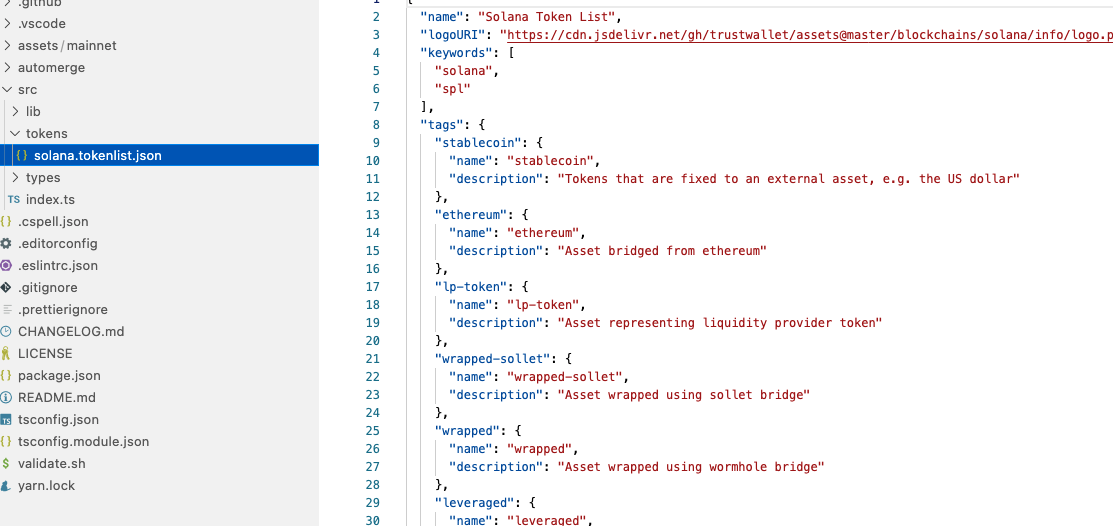Click the "Asset bridged from ethereum" description
Viewport: 1113px width, 526px height.
click(x=662, y=251)
